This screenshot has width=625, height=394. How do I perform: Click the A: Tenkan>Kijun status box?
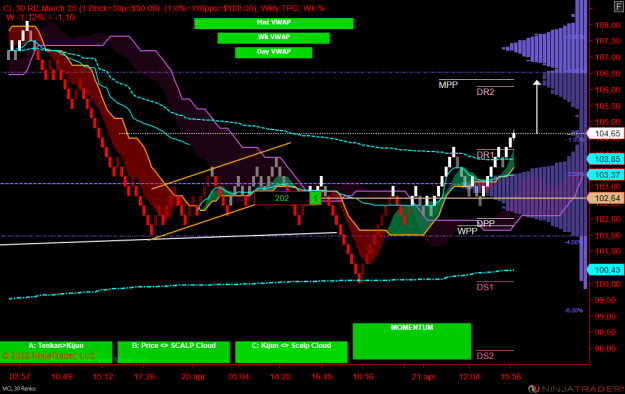(56, 352)
